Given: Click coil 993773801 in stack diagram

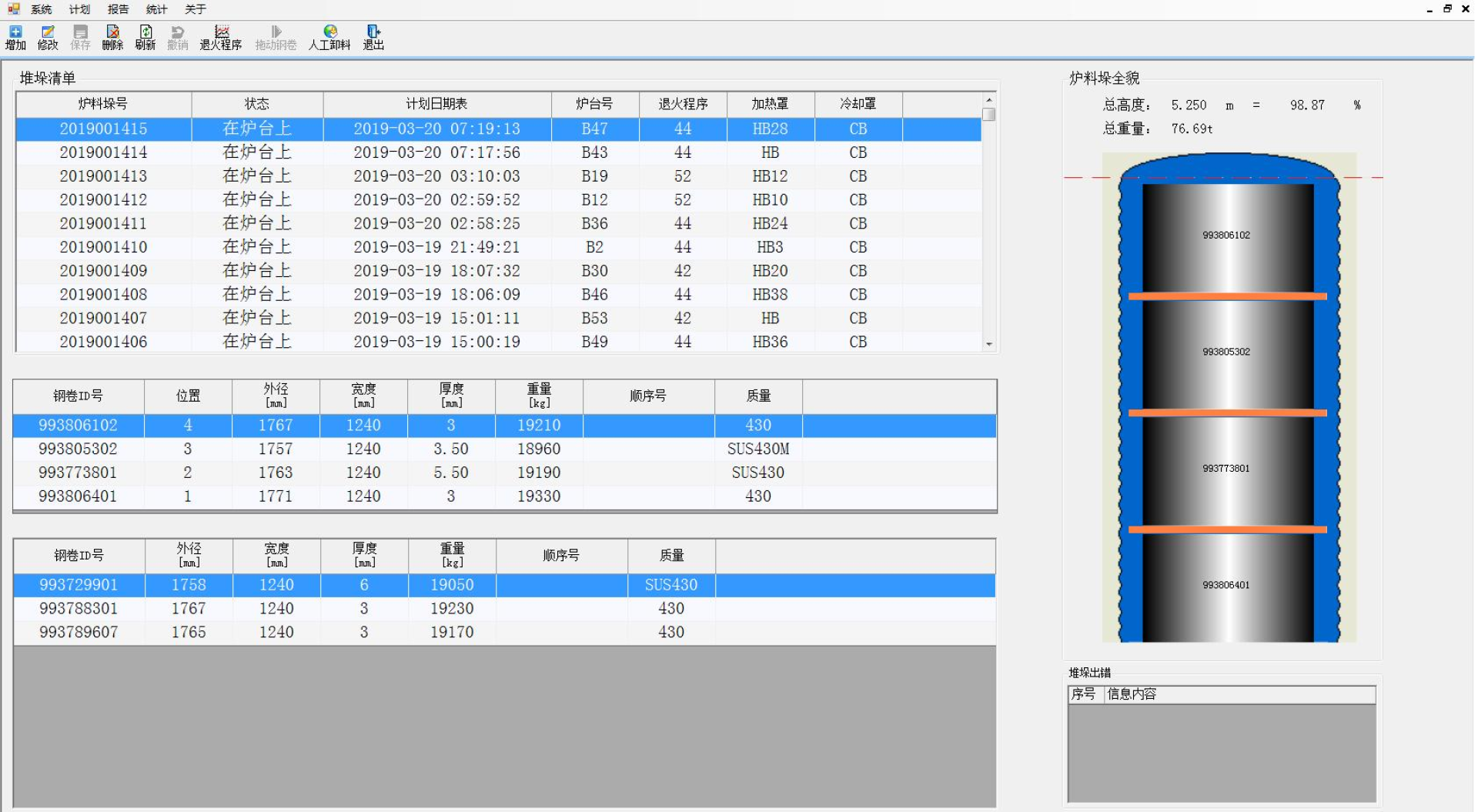Looking at the screenshot, I should pos(1227,471).
